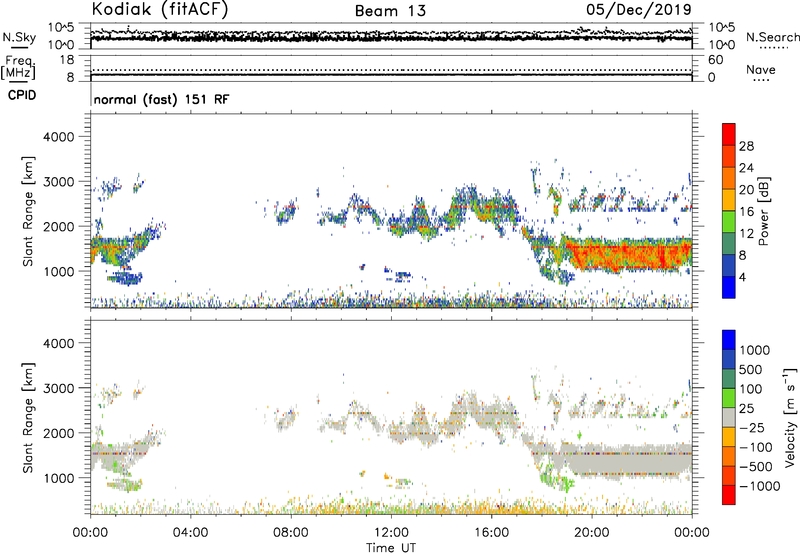Click the 'Beam 13' label
The height and width of the screenshot is (554, 800).
[x=390, y=11]
